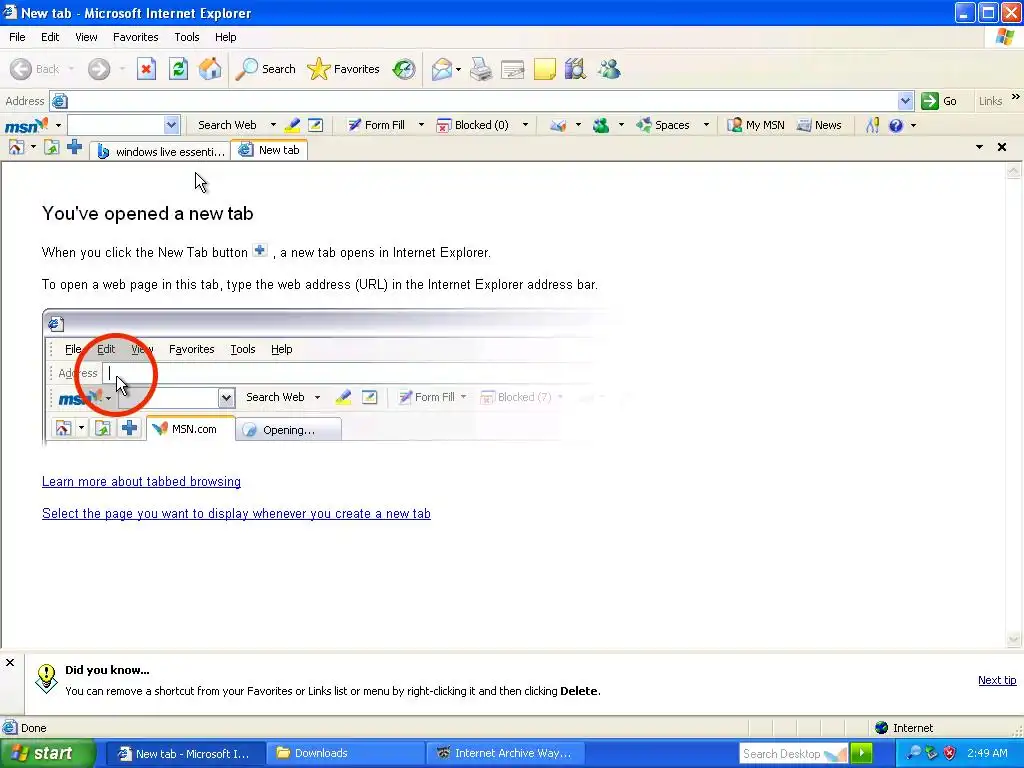Click the link to select the new tab page
The height and width of the screenshot is (768, 1024).
point(236,514)
